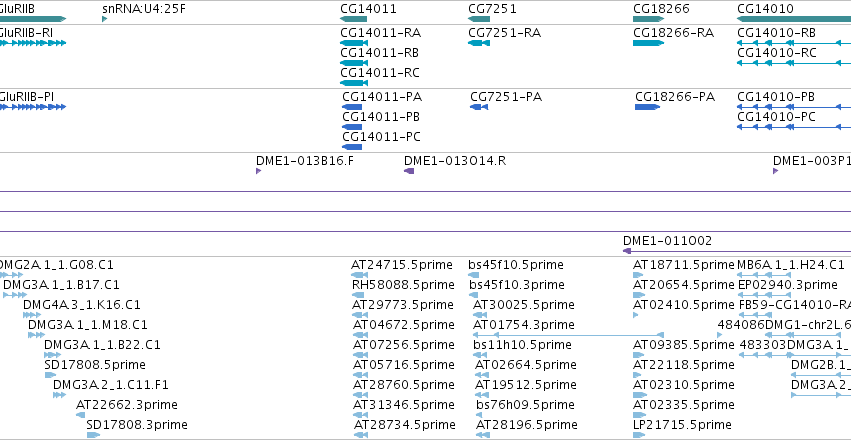The width and height of the screenshot is (851, 440).
Task: Pick the CG14010-PB protein feature
Action: (793, 107)
